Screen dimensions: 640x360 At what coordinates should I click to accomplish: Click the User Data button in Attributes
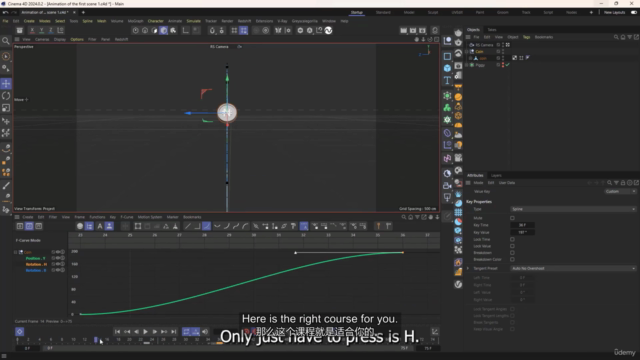pos(507,183)
